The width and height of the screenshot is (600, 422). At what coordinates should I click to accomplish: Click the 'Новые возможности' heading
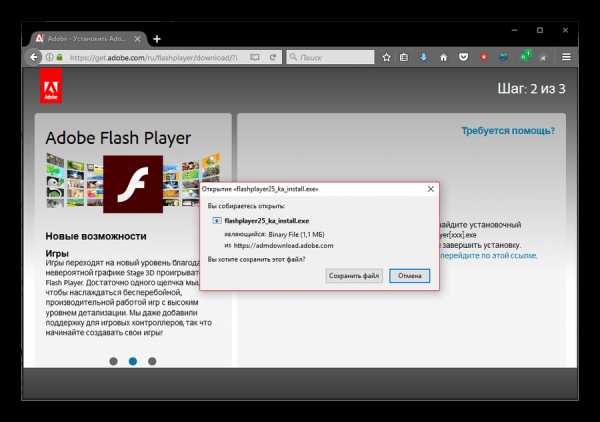pyautogui.click(x=96, y=236)
